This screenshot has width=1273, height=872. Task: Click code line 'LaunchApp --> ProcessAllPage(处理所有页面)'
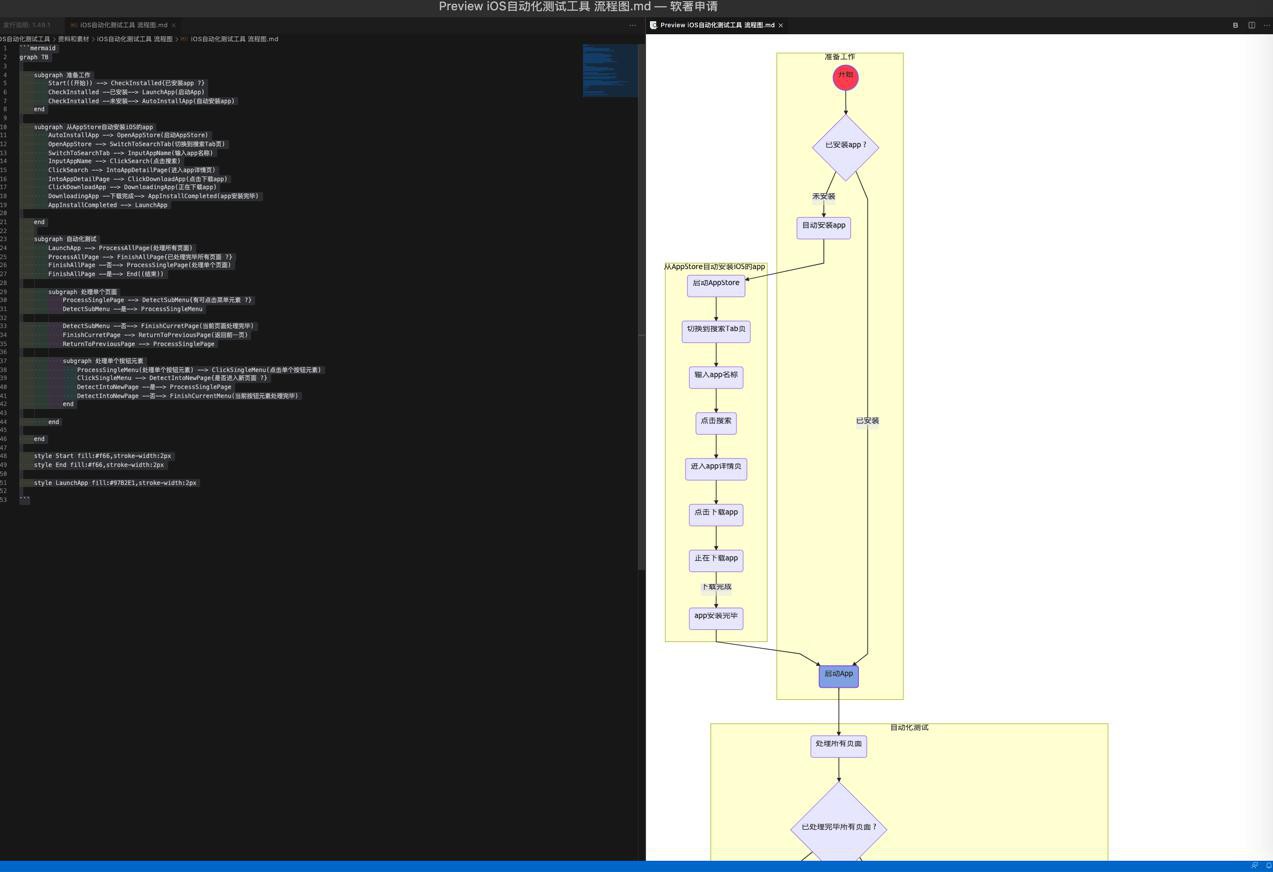[x=121, y=248]
